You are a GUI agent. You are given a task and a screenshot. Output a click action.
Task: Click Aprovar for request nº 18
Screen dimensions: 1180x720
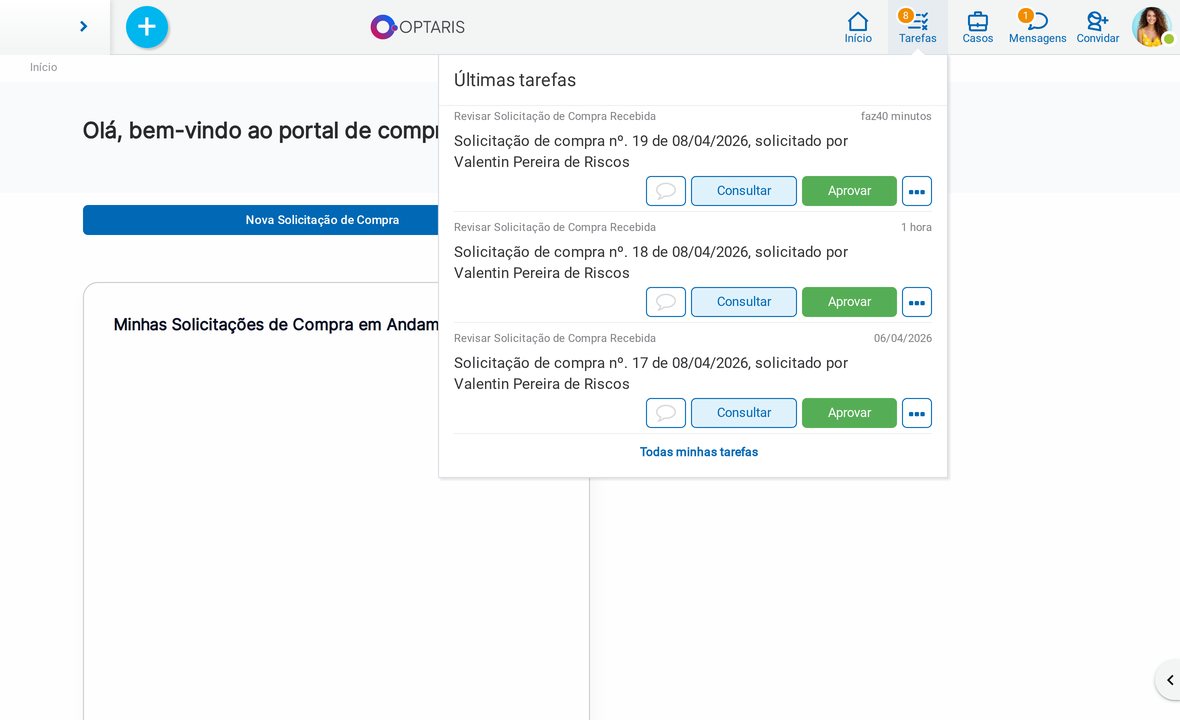[x=849, y=302]
